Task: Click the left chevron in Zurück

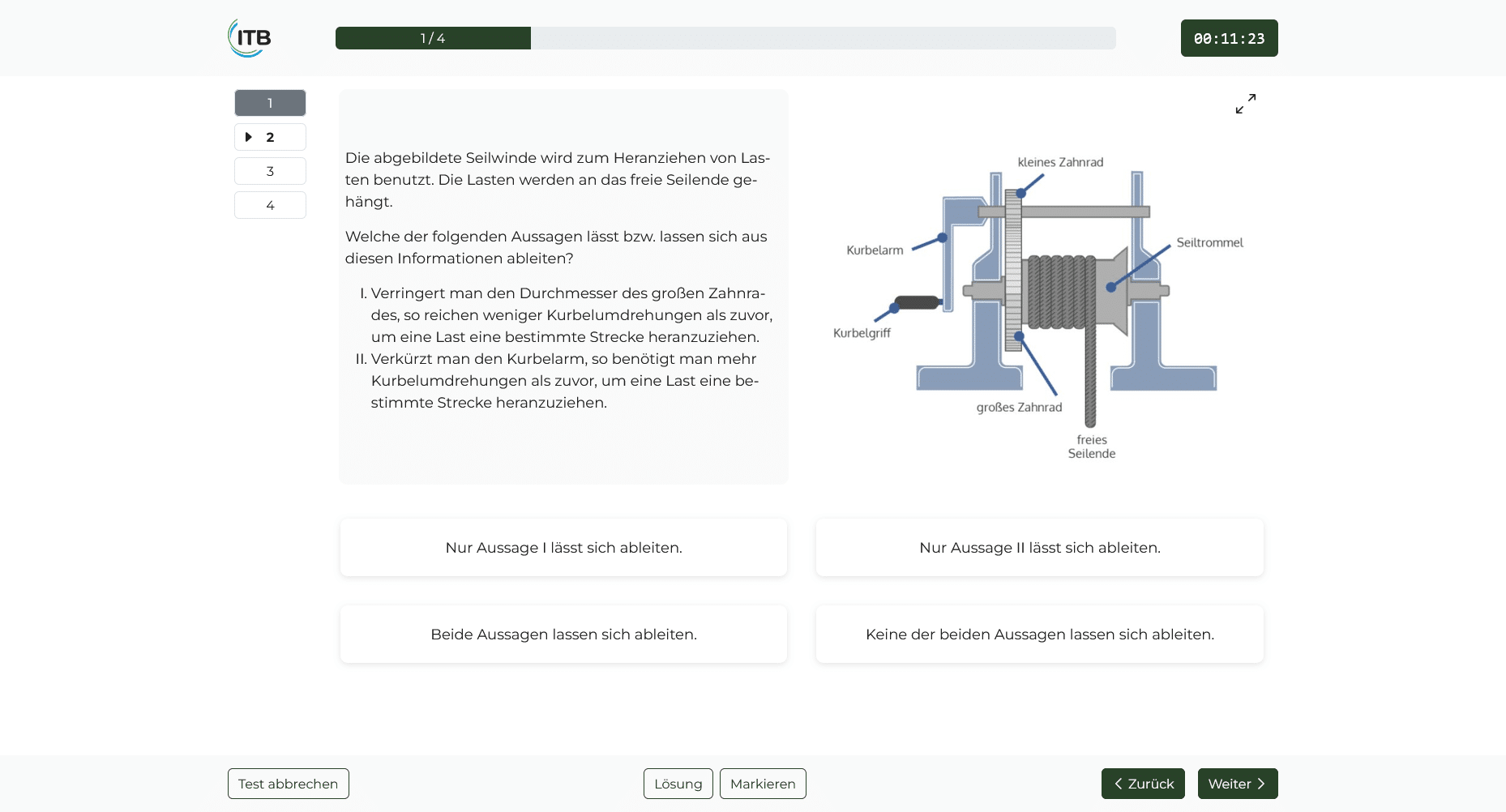Action: [1119, 784]
